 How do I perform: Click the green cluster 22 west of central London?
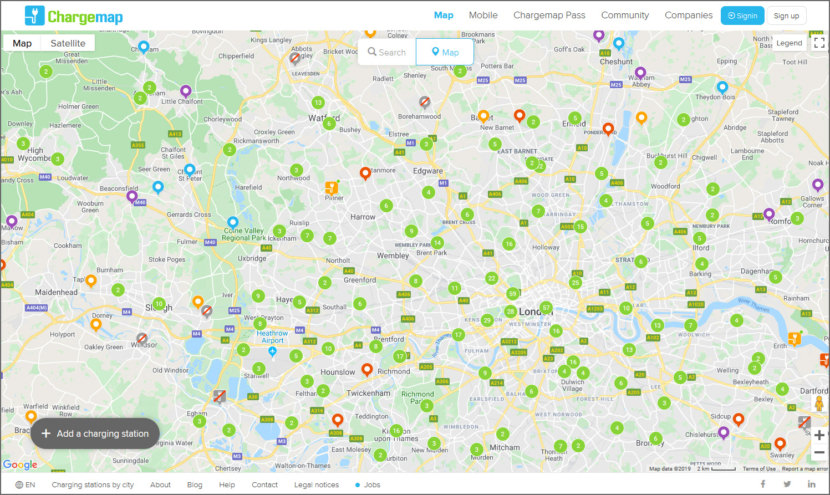tap(491, 278)
